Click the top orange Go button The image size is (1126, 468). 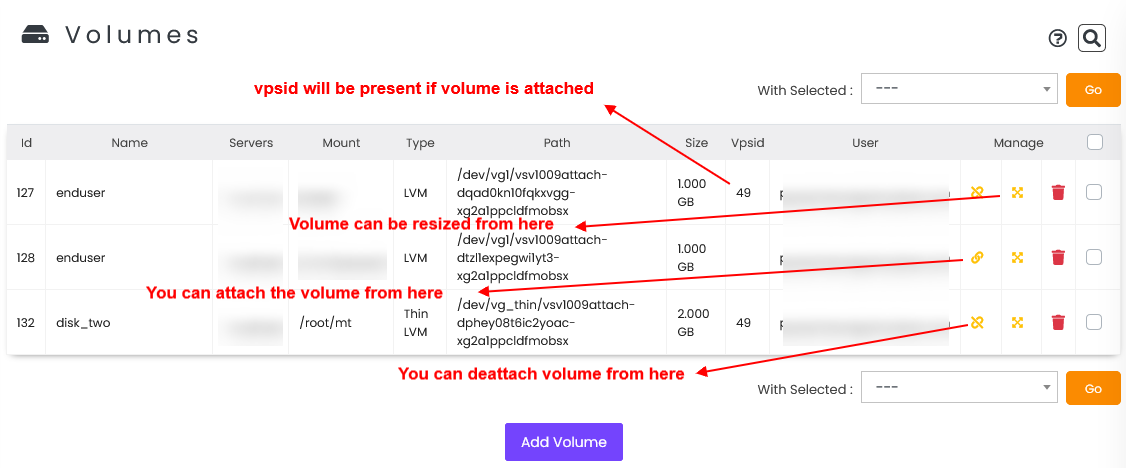(x=1093, y=90)
